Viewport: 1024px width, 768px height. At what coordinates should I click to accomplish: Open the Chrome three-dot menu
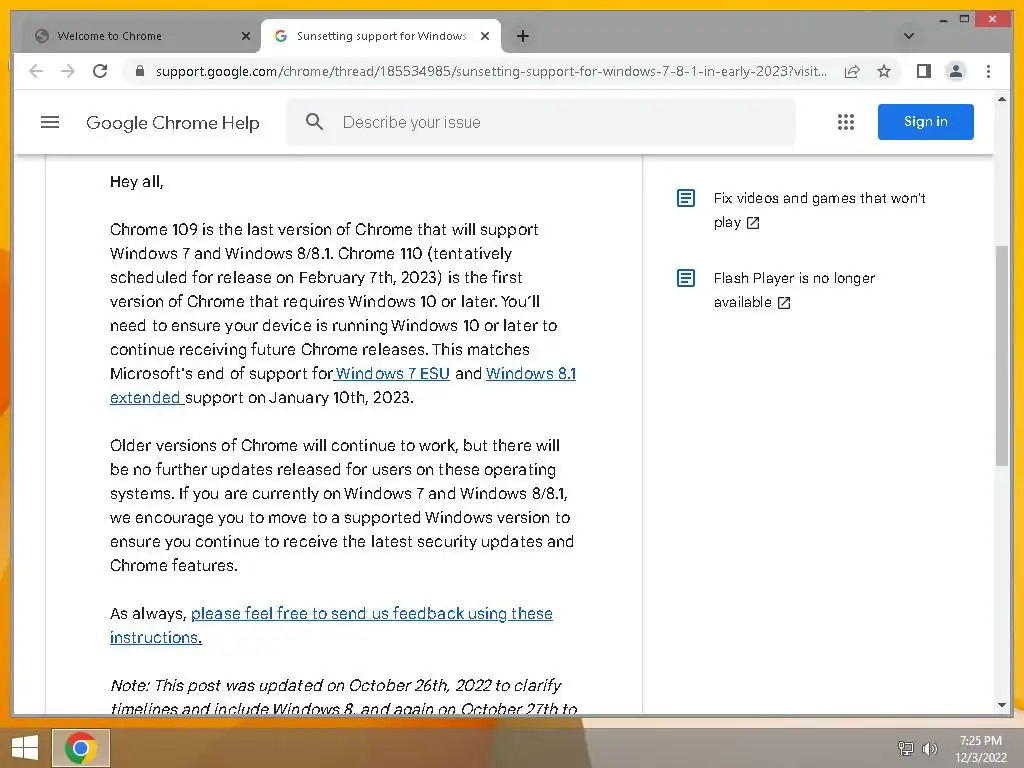coord(988,71)
